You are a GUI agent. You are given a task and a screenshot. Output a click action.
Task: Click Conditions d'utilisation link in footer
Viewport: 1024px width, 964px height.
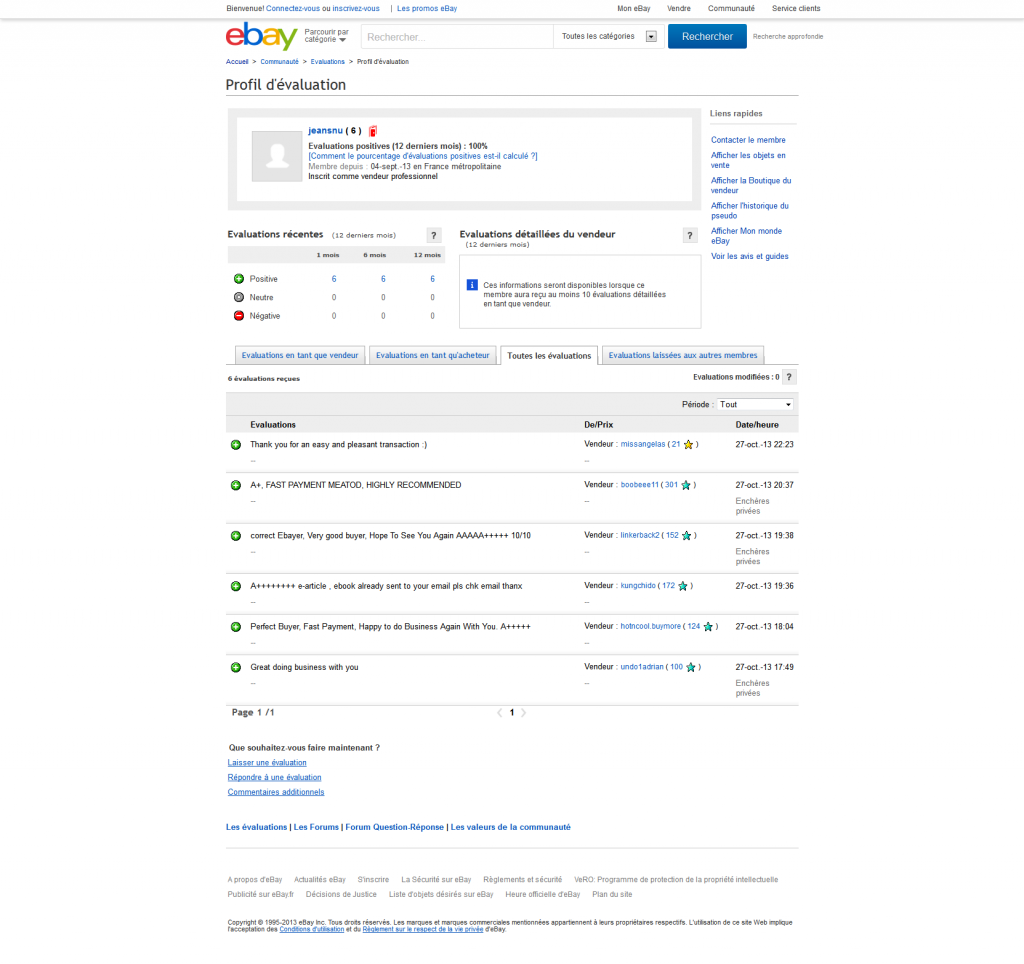[312, 929]
